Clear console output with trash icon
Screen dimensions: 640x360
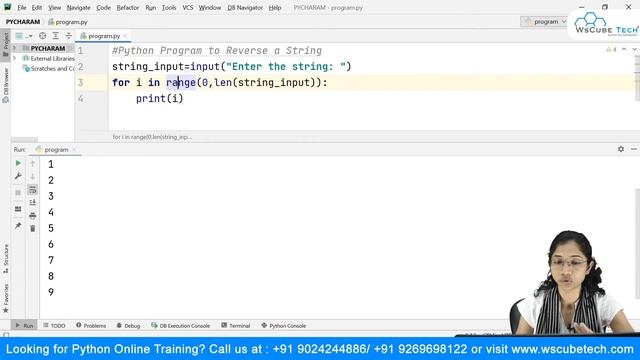point(33,229)
